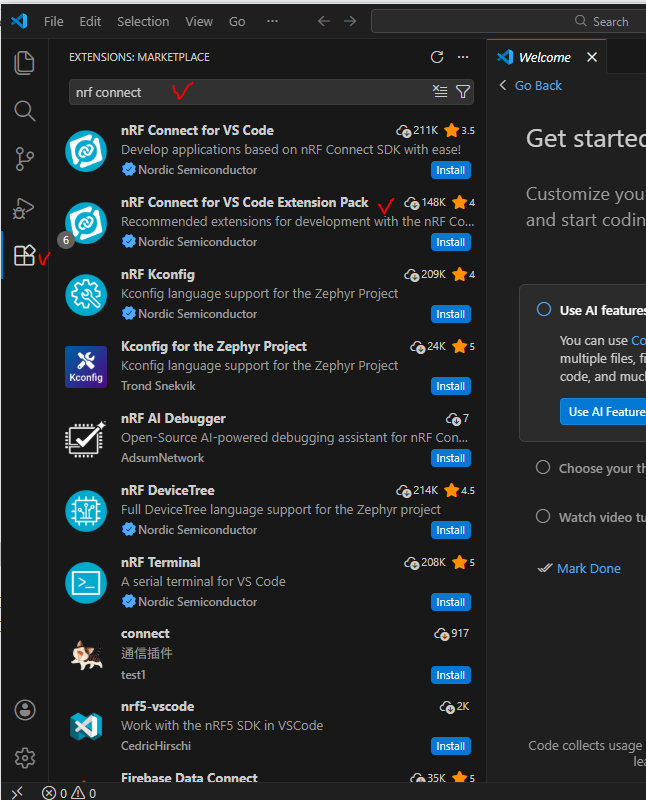Refresh the extensions marketplace list
Image resolution: width=646 pixels, height=800 pixels.
click(437, 57)
